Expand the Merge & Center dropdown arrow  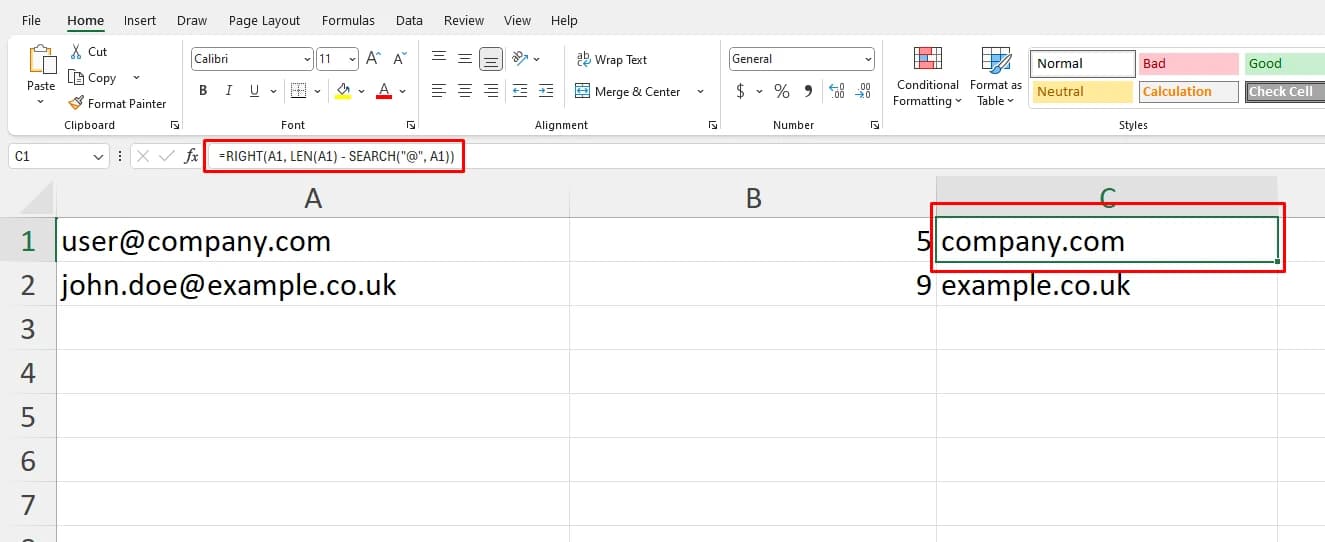(700, 91)
